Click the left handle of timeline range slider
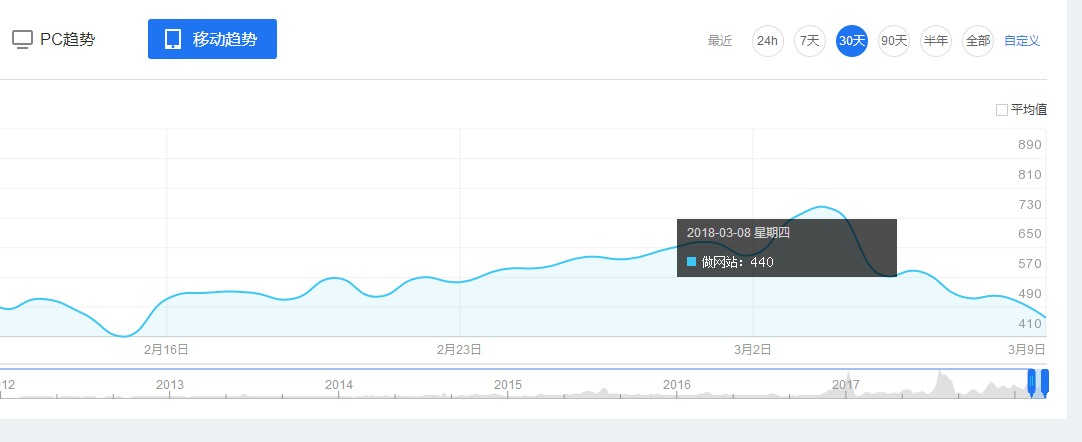This screenshot has height=442, width=1082. tap(1032, 383)
